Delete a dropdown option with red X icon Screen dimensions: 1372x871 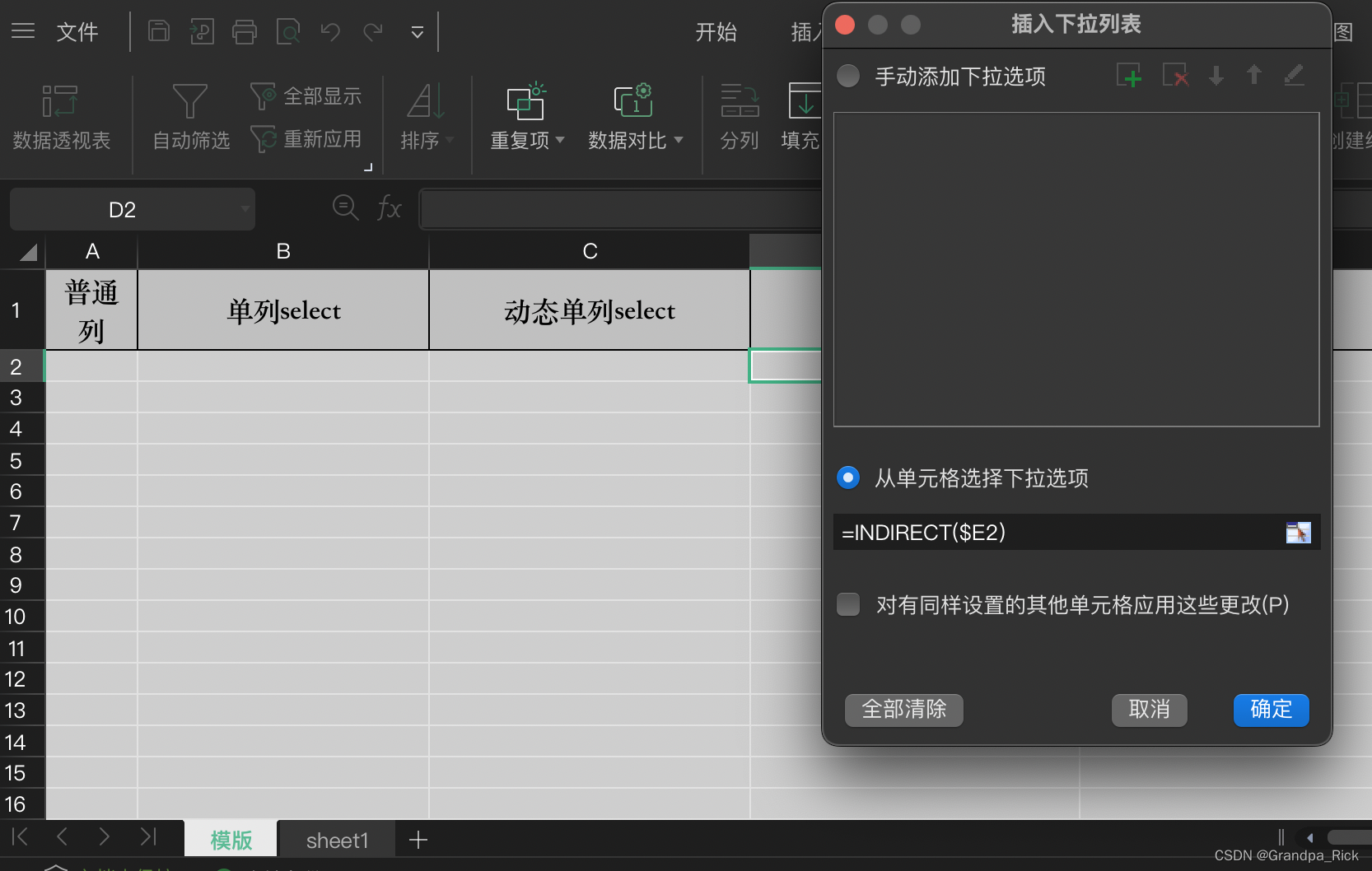click(x=1174, y=75)
